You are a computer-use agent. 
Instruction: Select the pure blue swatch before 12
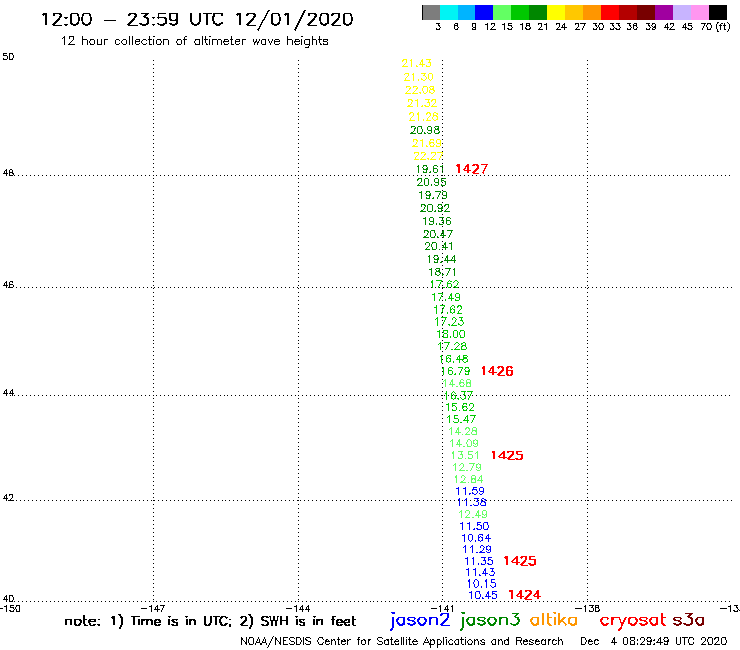click(x=484, y=12)
